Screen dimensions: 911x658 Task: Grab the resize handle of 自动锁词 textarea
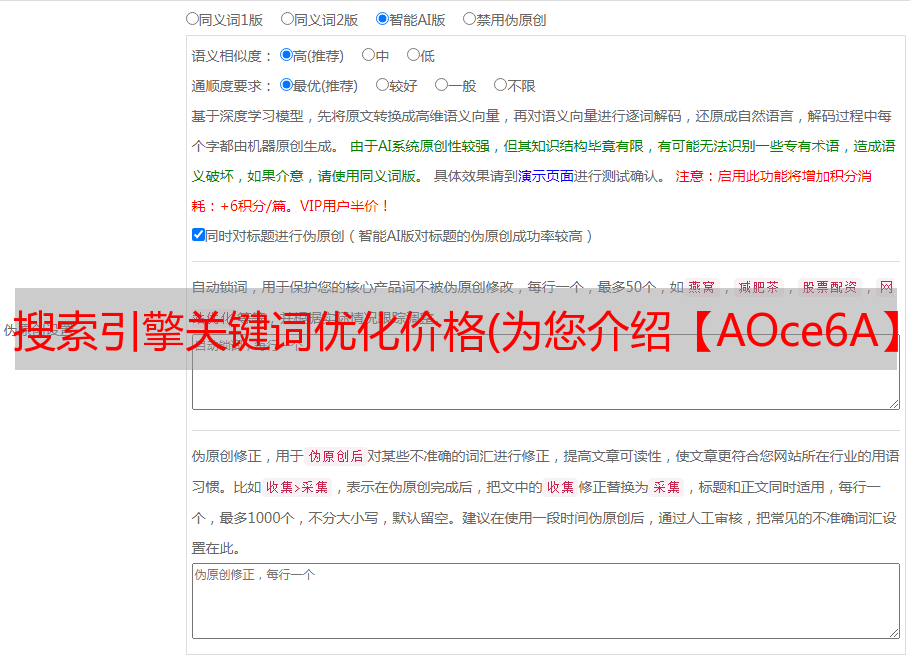pos(894,404)
